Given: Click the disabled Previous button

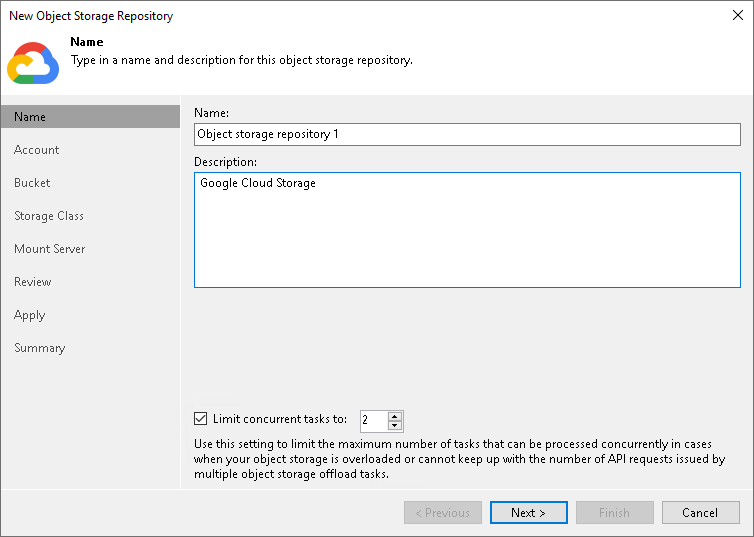Looking at the screenshot, I should coord(442,512).
